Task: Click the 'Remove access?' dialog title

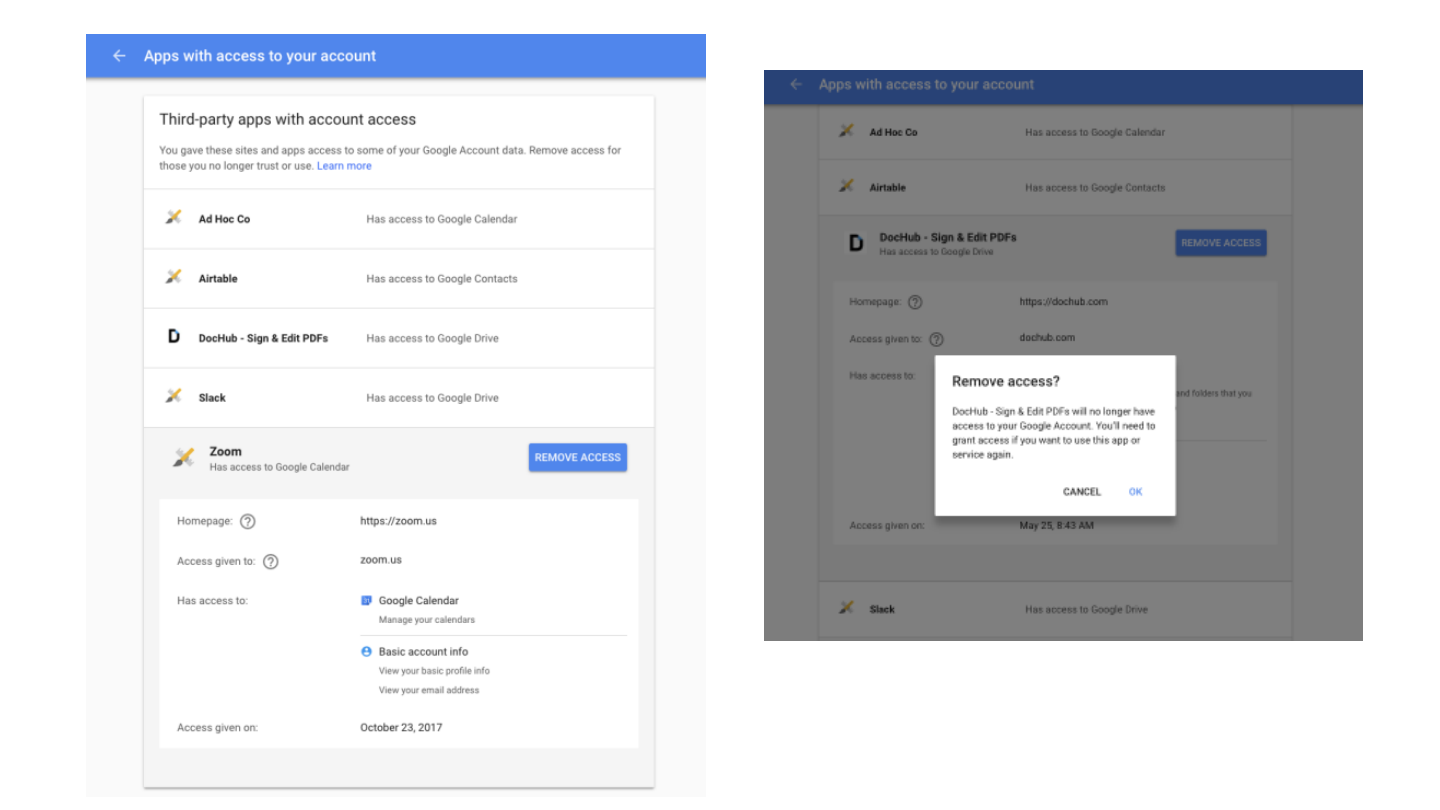Action: click(1006, 381)
